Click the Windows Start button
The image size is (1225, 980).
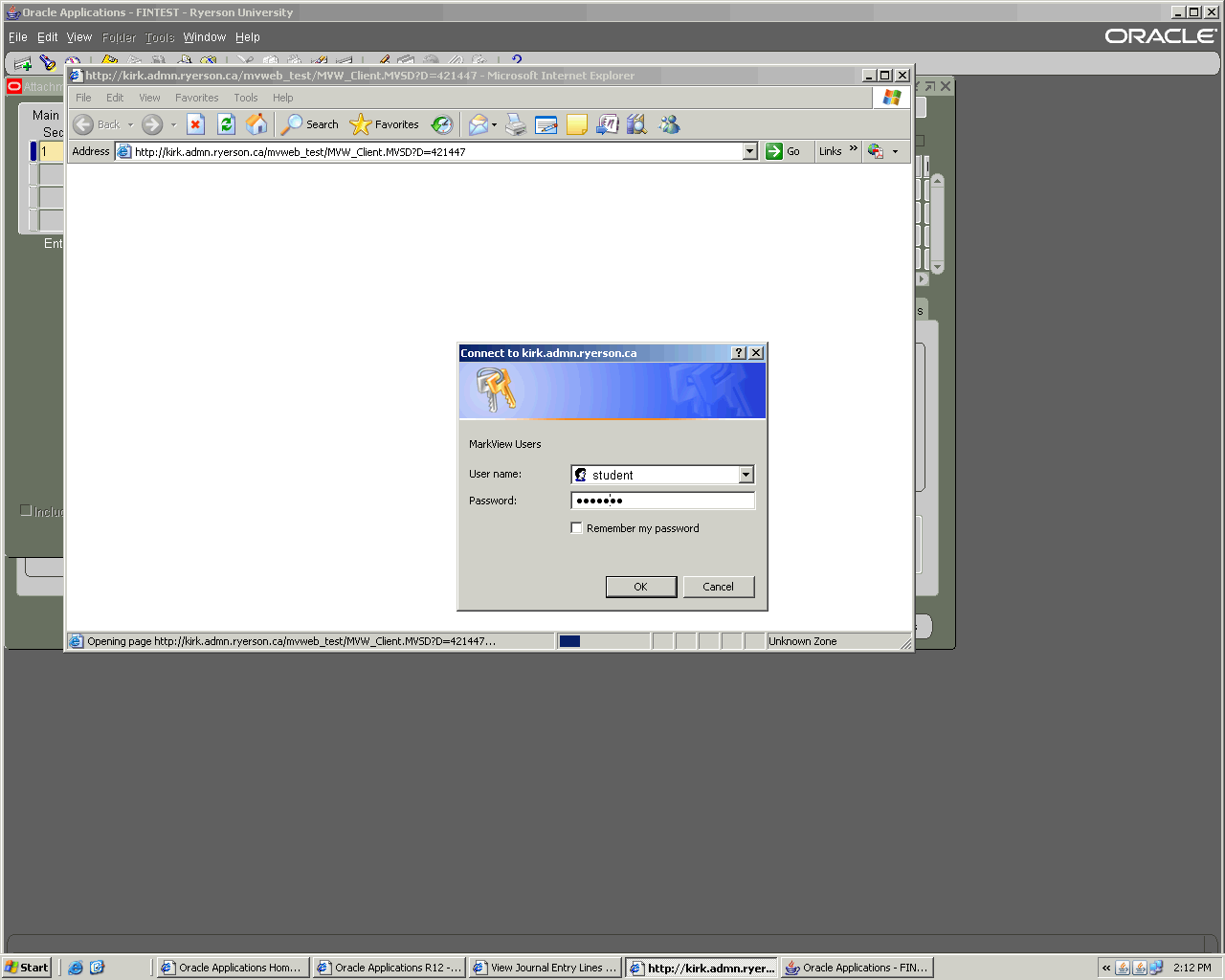click(27, 968)
